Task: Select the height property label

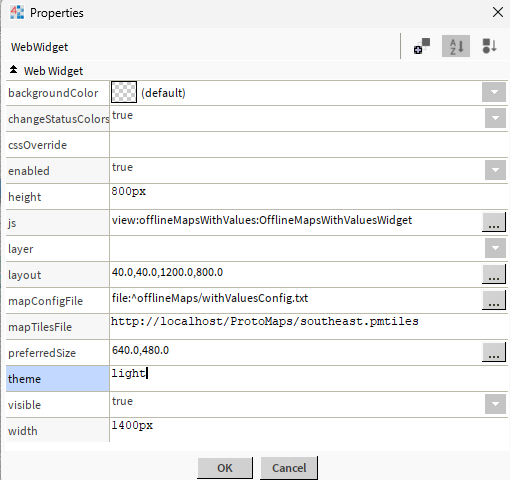Action: click(24, 197)
